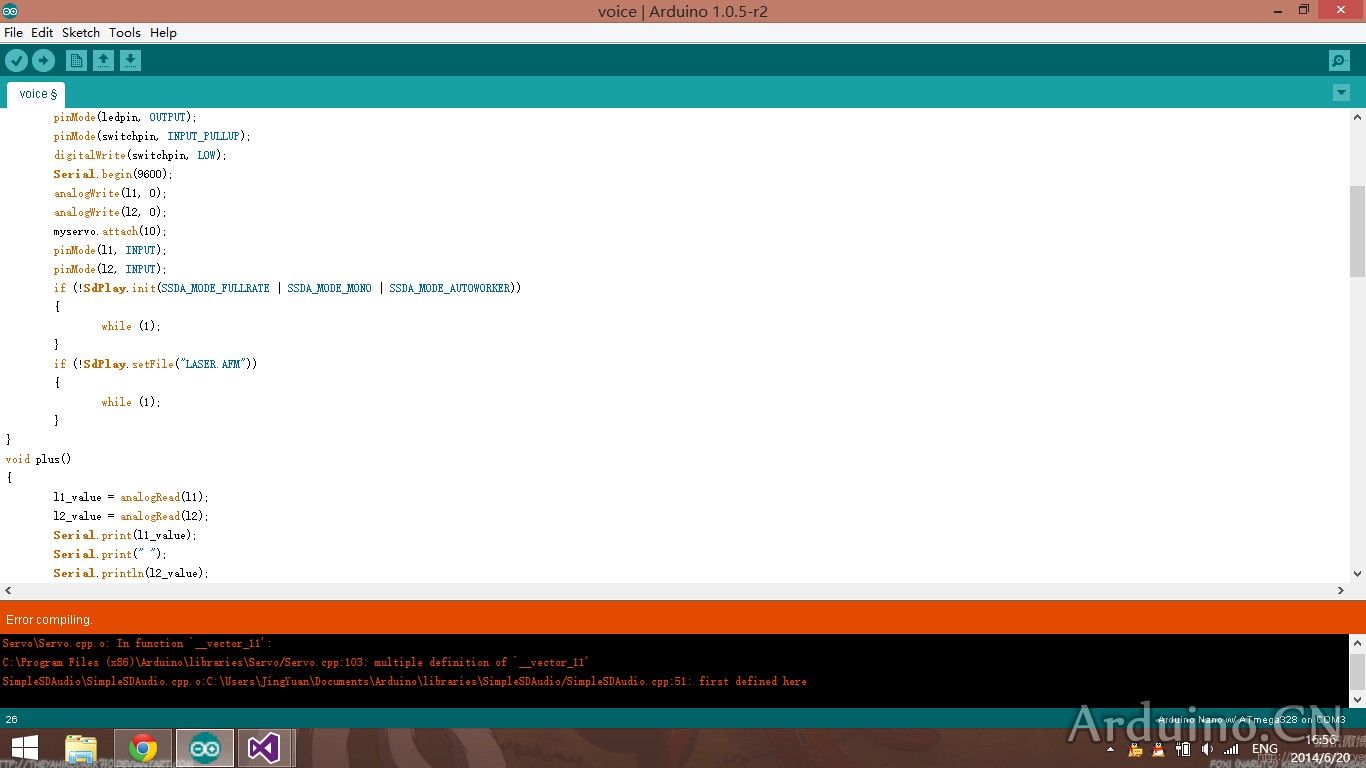This screenshot has width=1366, height=768.
Task: Click the horizontal scrollbar left arrow
Action: click(8, 591)
